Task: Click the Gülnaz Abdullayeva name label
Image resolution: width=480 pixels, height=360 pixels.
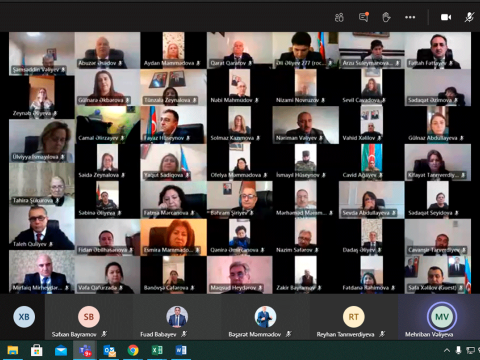Action: point(433,138)
